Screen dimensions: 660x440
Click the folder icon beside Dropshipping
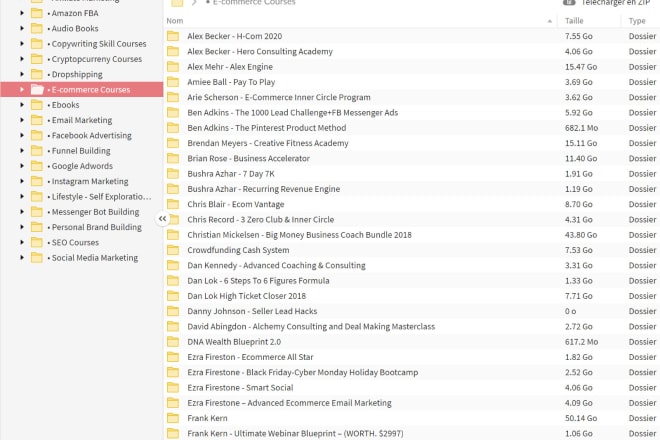coord(37,75)
